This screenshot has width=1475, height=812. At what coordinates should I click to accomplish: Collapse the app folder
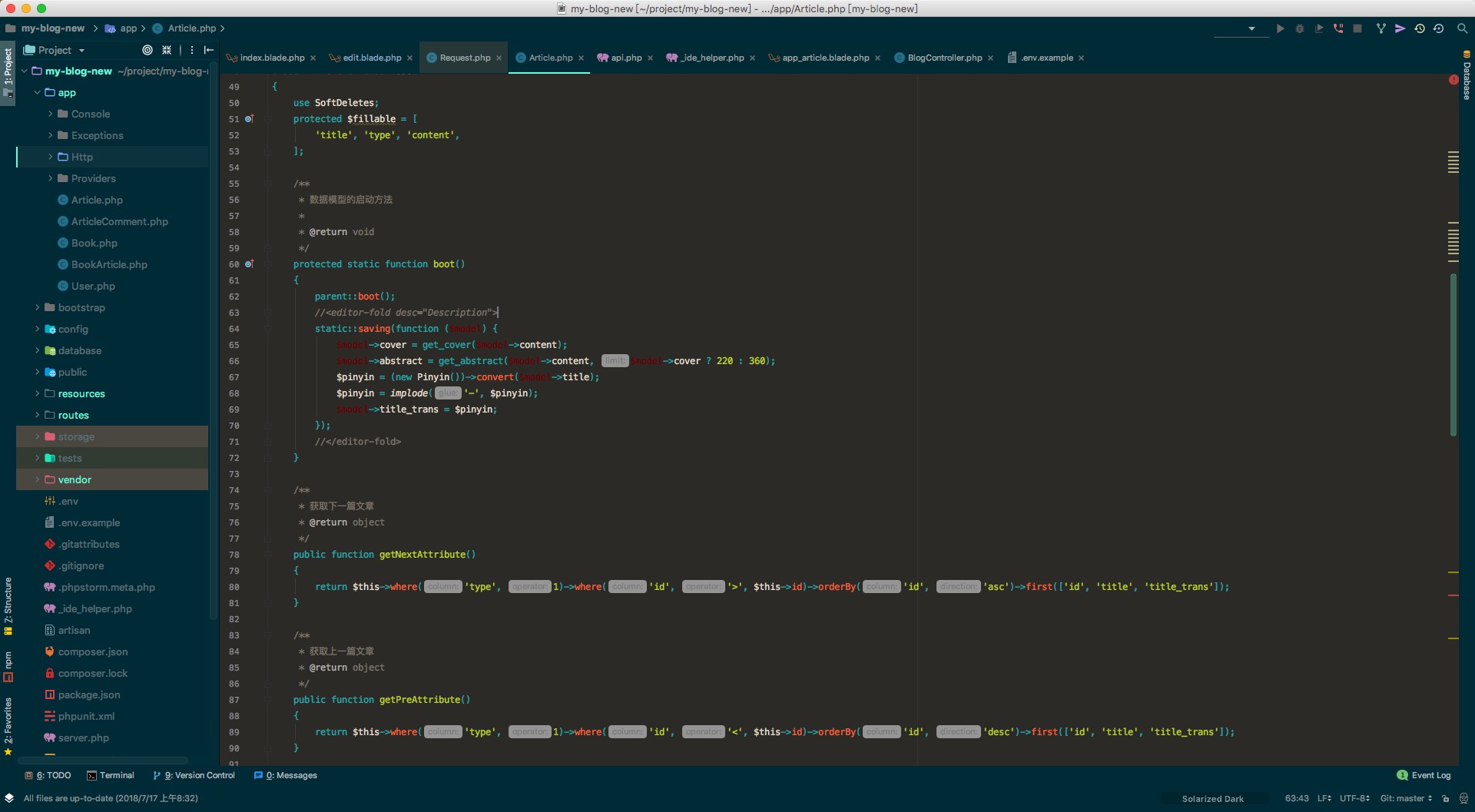coord(37,92)
